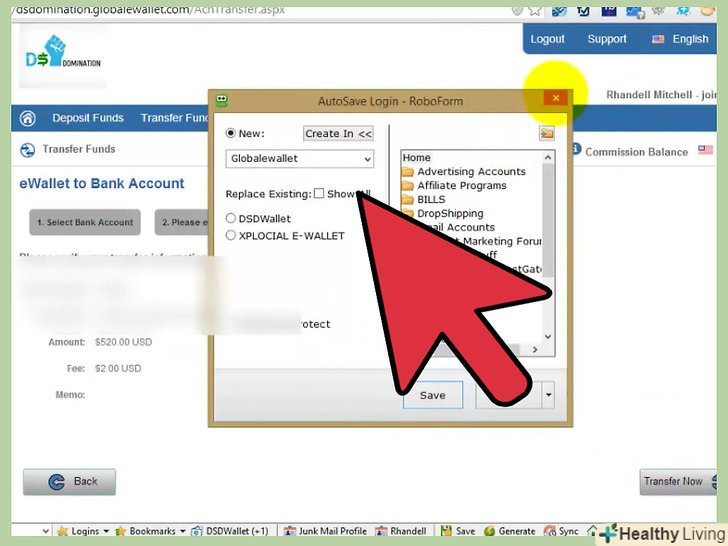
Task: Click the DSDWallet passcard icon in toolbar
Action: coord(197,531)
